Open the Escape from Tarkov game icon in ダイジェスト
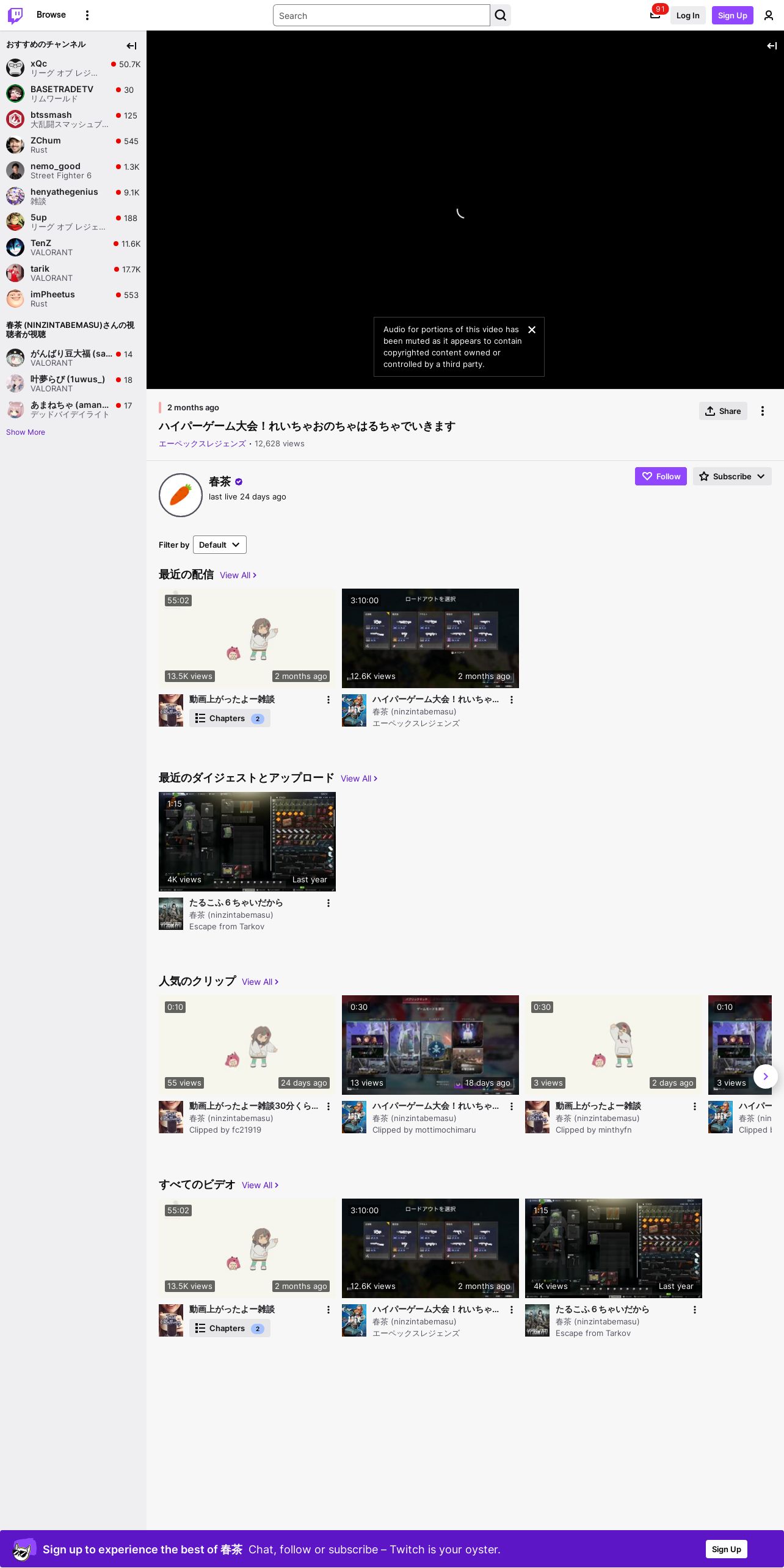Screen dimensions: 784x1568 tap(171, 913)
